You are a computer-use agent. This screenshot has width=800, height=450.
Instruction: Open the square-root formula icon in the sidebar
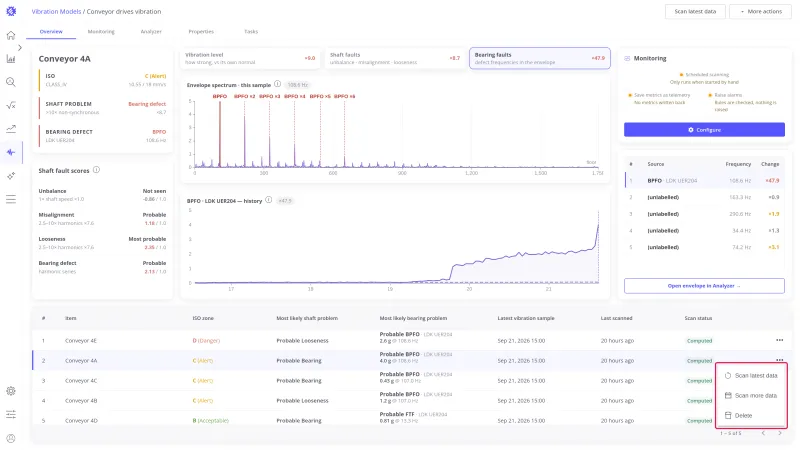(11, 106)
